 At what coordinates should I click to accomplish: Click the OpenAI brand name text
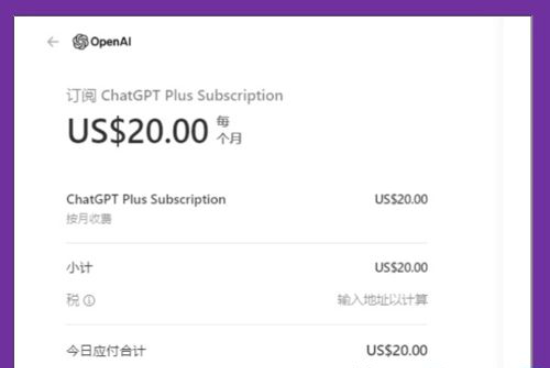pyautogui.click(x=111, y=42)
